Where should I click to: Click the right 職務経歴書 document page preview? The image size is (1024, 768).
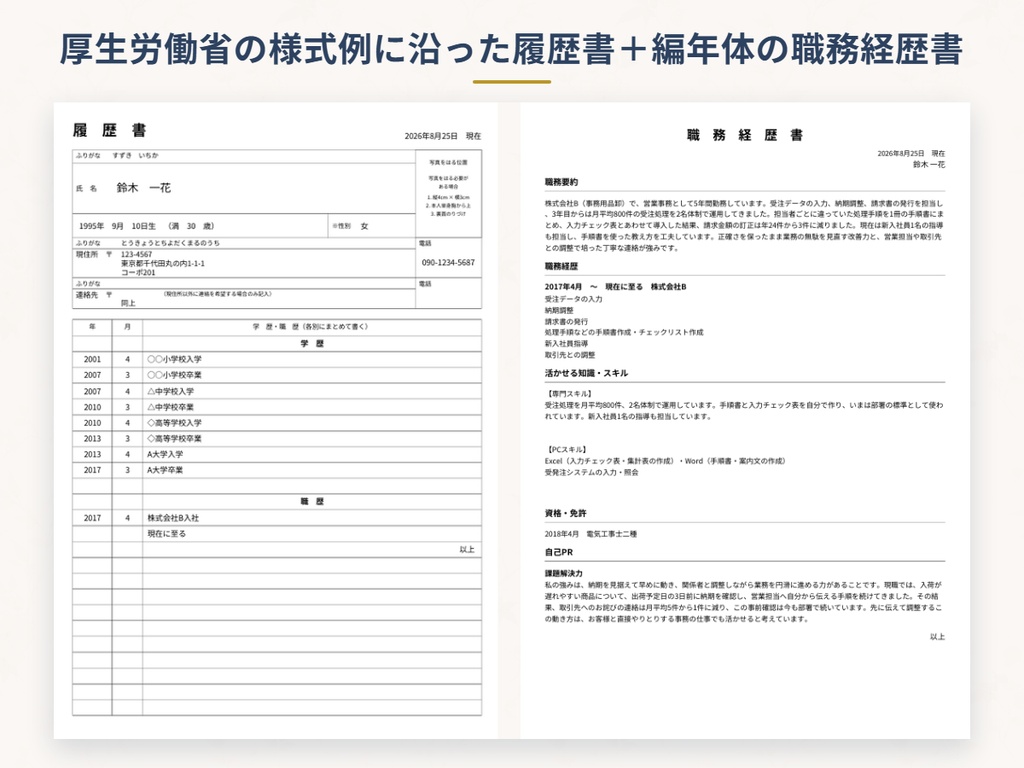[745, 421]
